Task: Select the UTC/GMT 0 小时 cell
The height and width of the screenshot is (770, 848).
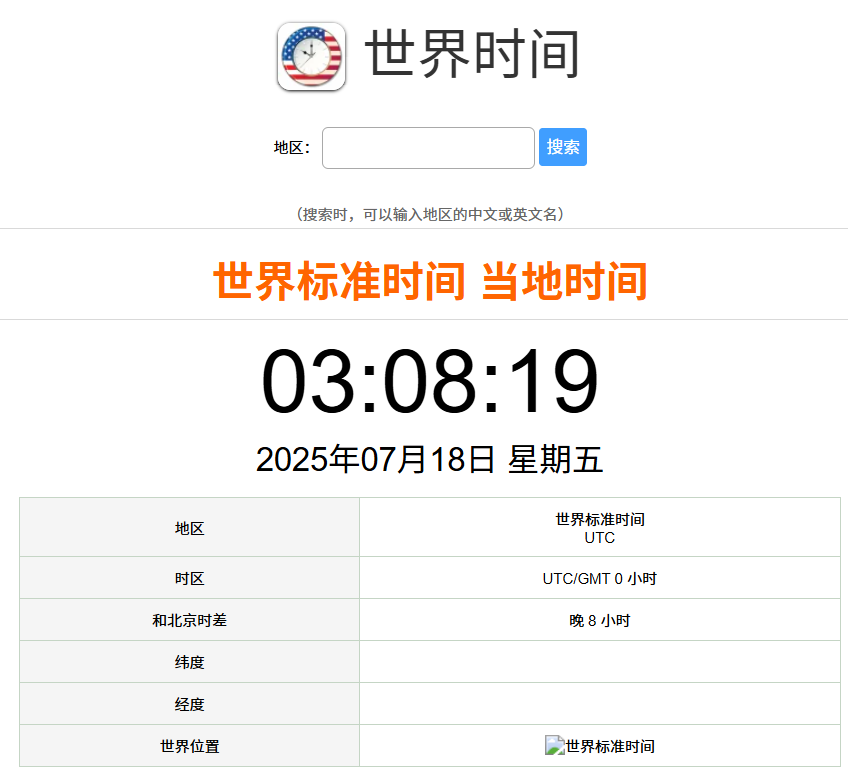Action: (x=600, y=578)
